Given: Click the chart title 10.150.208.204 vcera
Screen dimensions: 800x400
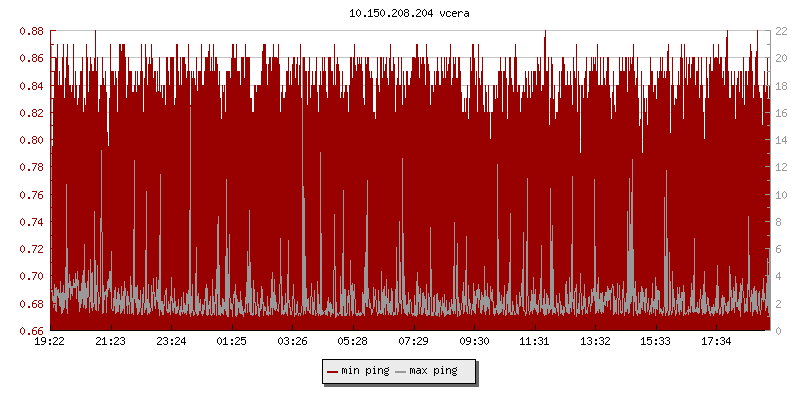Looking at the screenshot, I should point(400,12).
